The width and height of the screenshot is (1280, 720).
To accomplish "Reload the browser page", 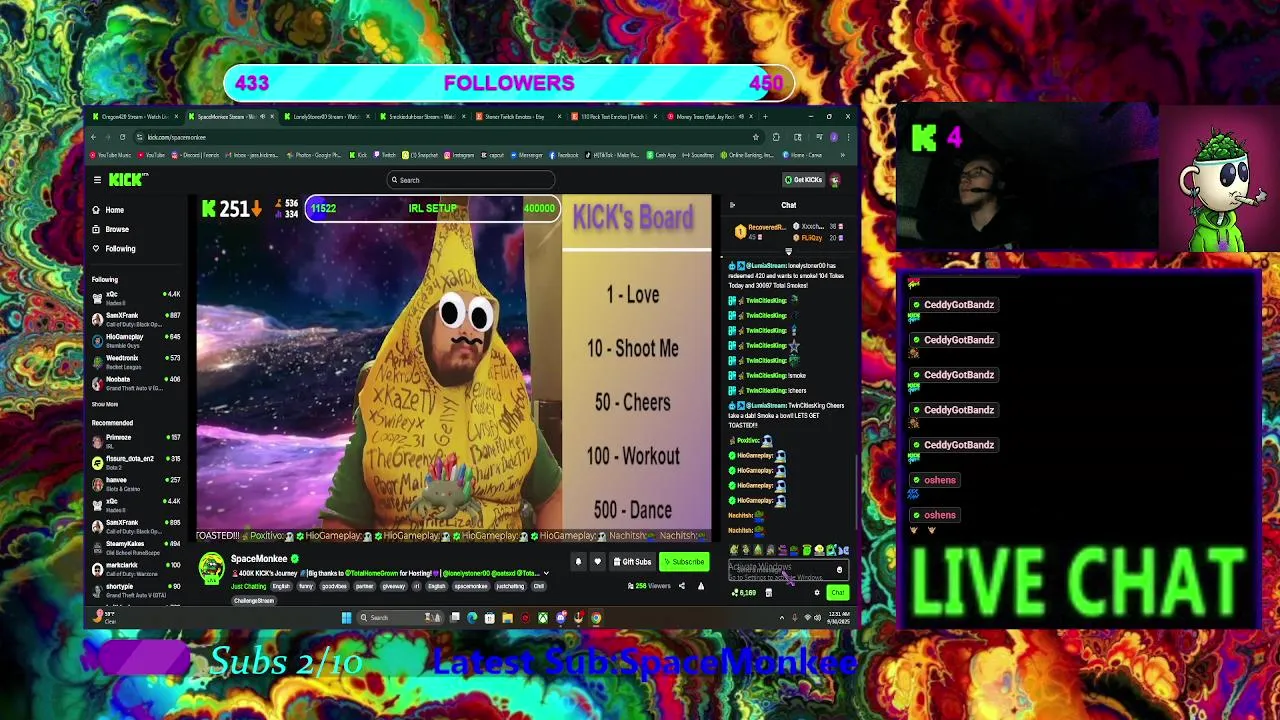I will (122, 137).
